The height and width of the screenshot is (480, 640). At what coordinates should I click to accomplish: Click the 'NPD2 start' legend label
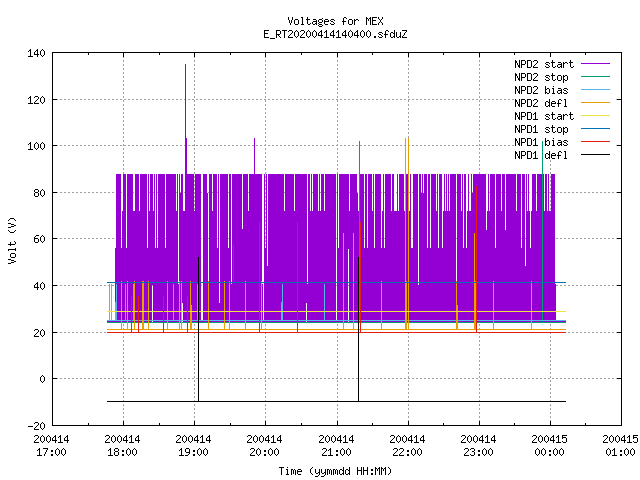(x=544, y=64)
